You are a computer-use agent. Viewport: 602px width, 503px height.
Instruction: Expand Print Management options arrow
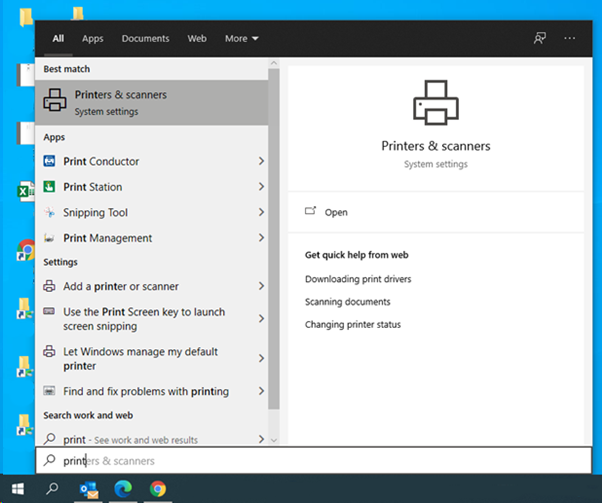click(261, 238)
